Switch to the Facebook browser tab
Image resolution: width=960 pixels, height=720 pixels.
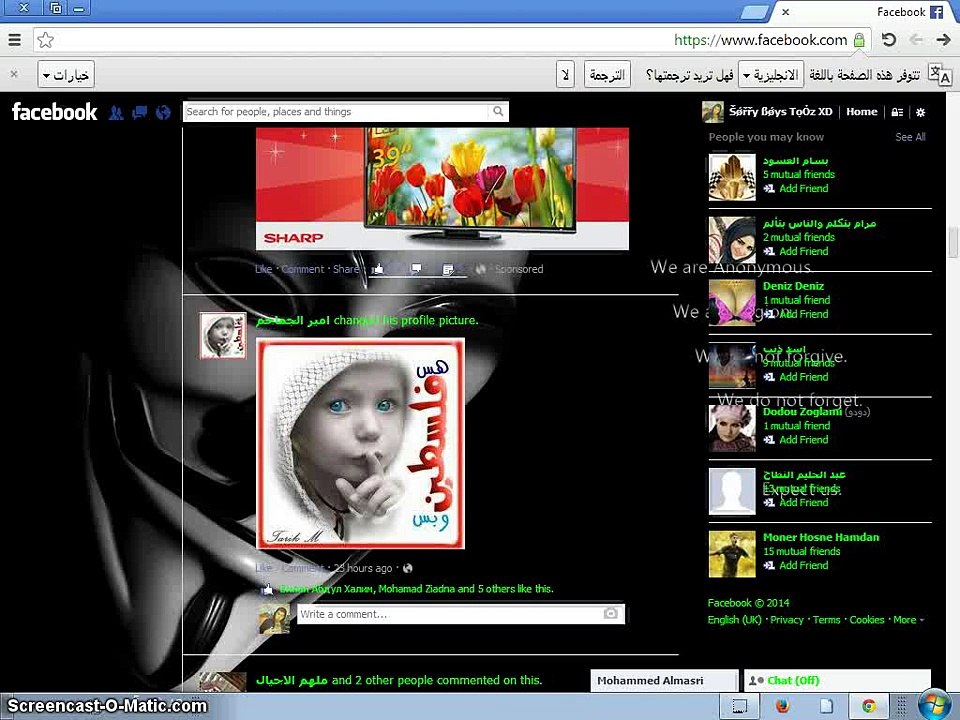click(863, 12)
